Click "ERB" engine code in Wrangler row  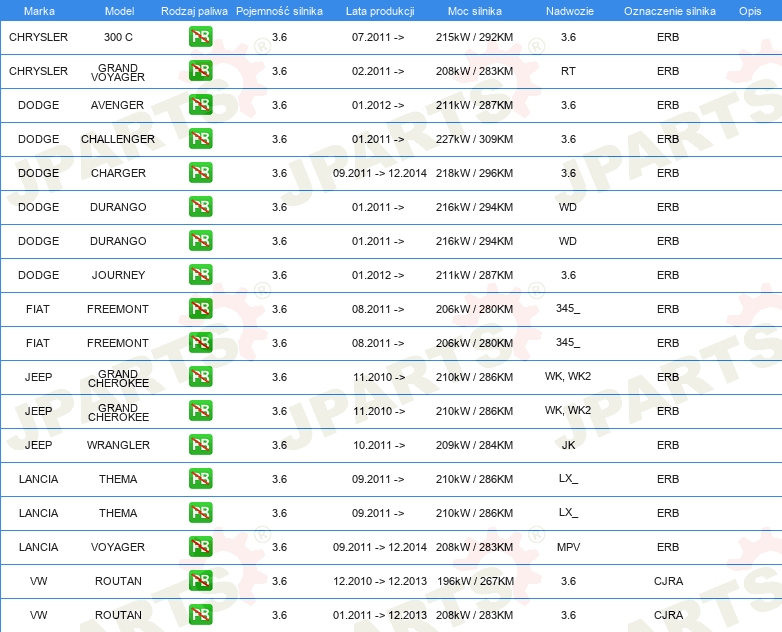click(x=668, y=445)
